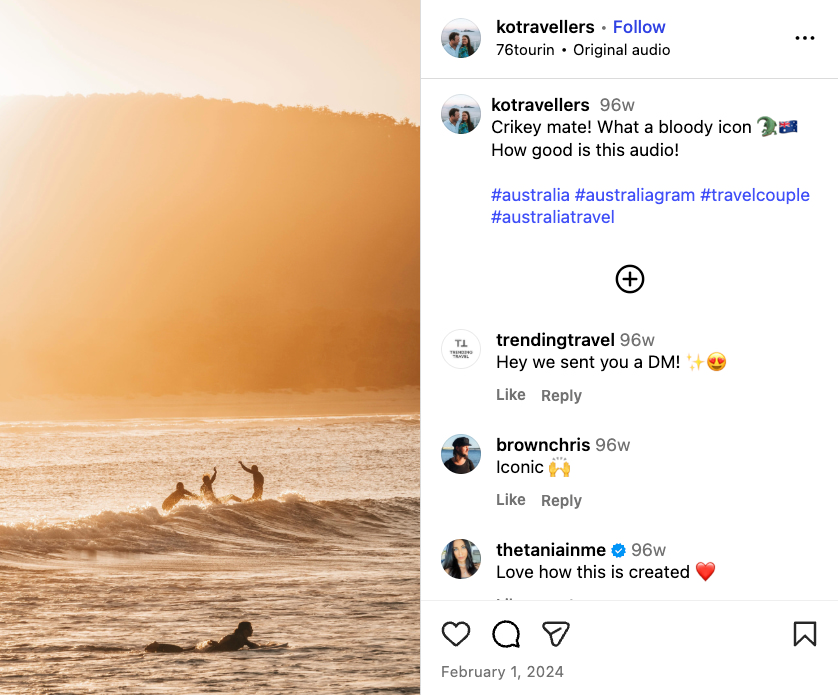This screenshot has height=695, width=838.
Task: Click brownchris's profile picture
Action: click(461, 455)
